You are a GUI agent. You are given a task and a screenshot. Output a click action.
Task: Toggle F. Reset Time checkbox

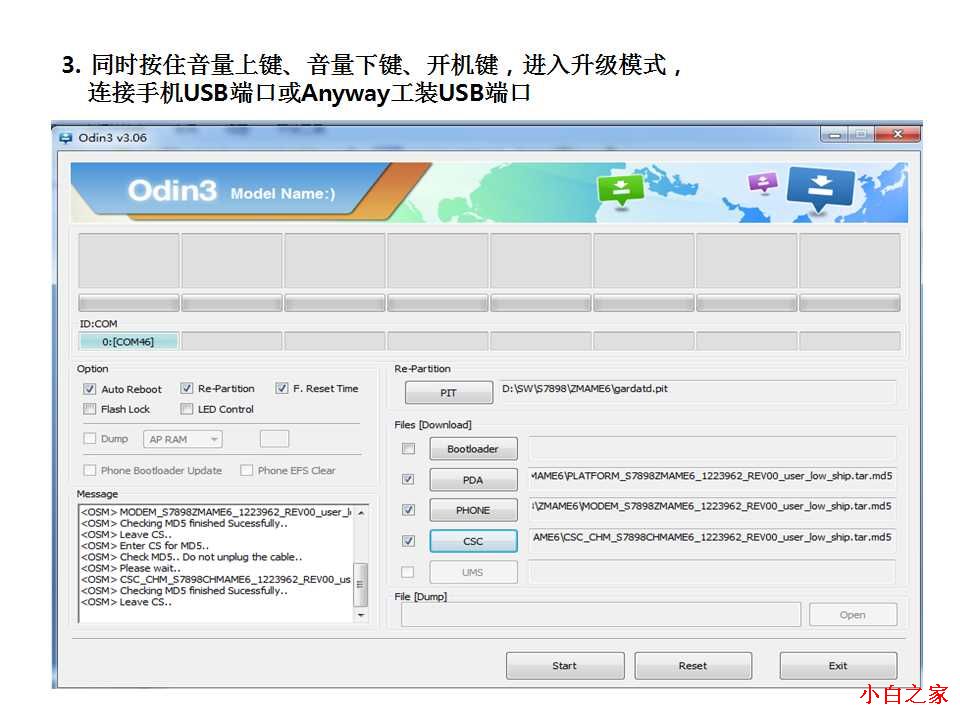pyautogui.click(x=282, y=388)
